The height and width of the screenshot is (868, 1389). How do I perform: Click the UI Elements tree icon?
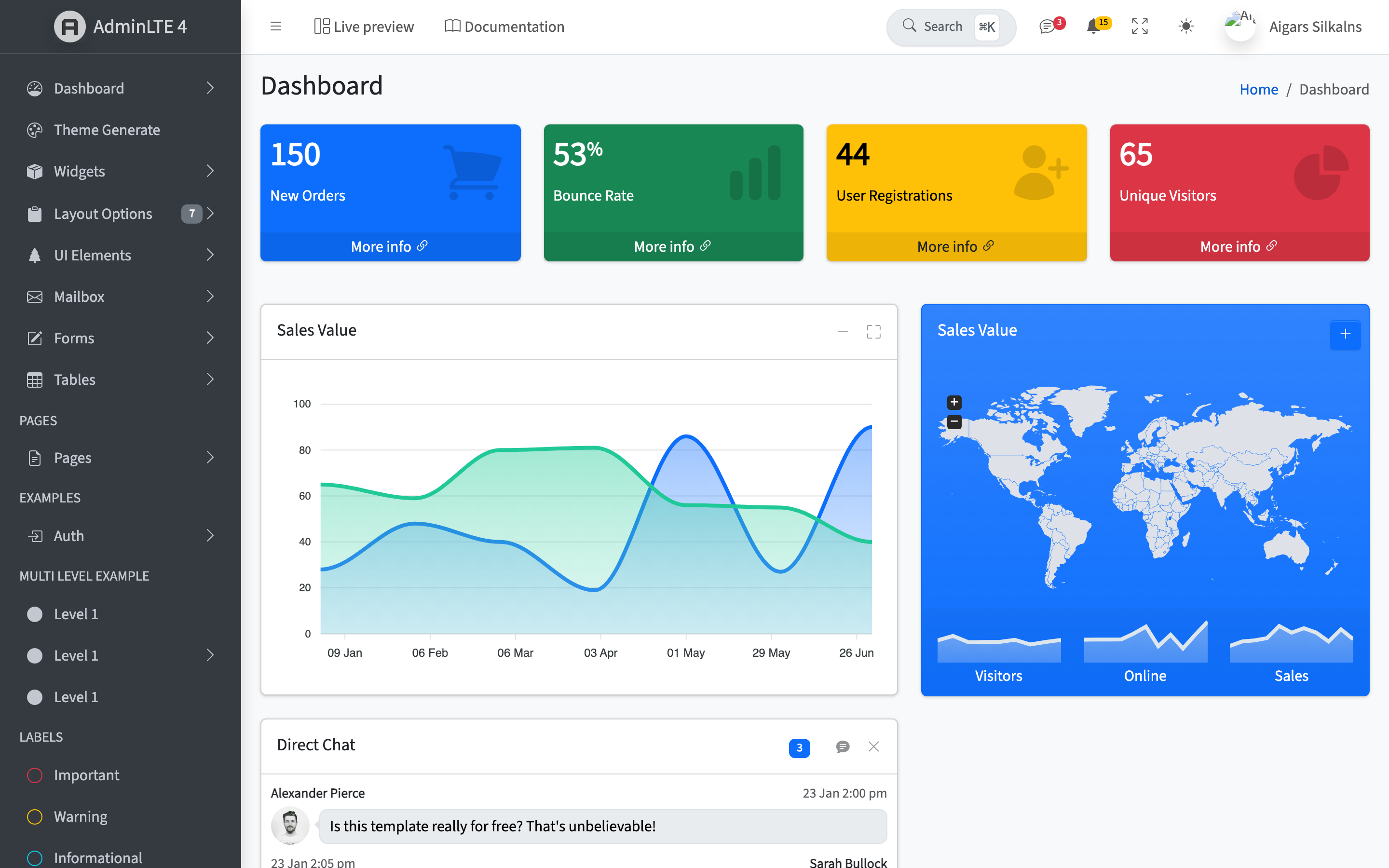click(x=34, y=255)
